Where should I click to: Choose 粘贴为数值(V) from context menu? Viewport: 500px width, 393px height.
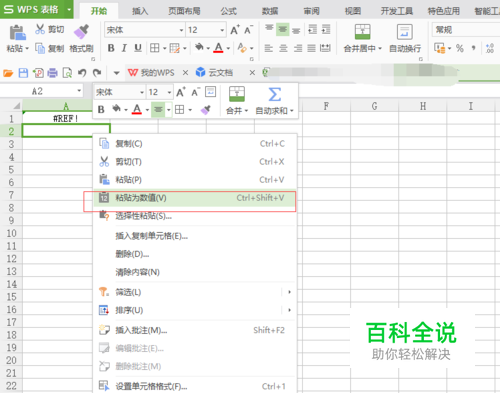point(195,198)
